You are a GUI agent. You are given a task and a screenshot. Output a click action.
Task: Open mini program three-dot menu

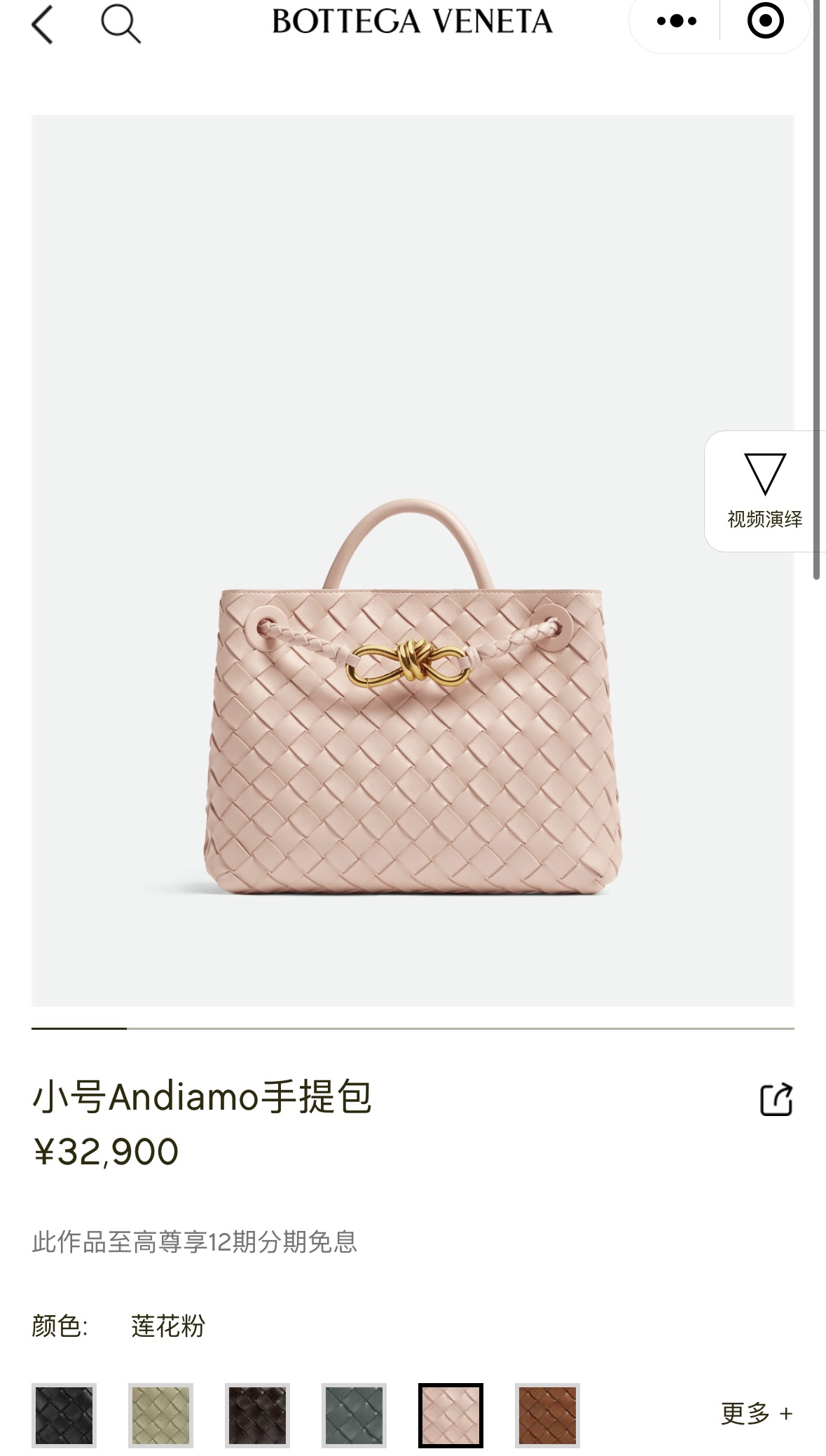pyautogui.click(x=676, y=22)
